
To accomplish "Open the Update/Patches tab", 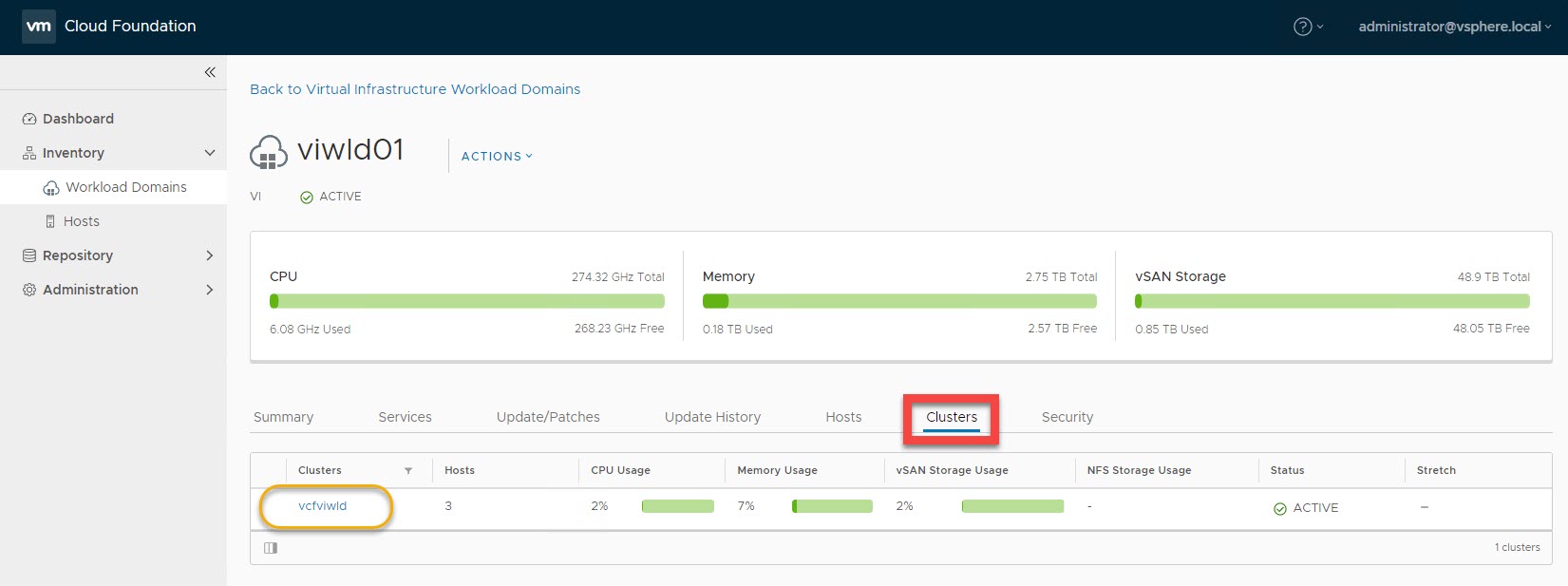I will [548, 417].
